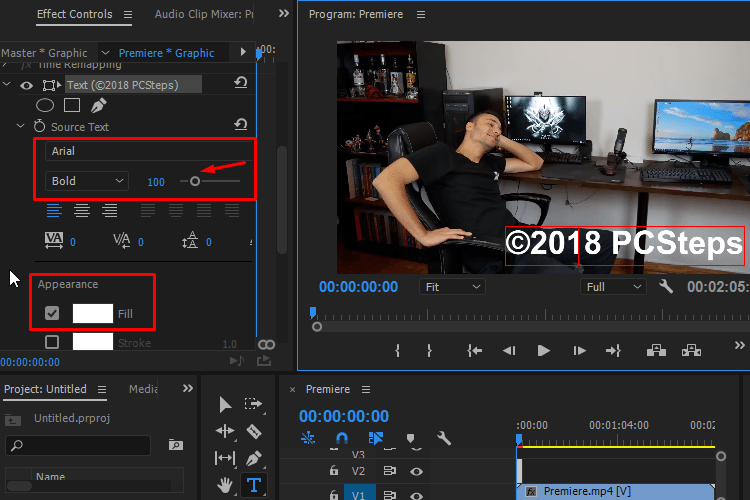This screenshot has height=500, width=750.
Task: Toggle timeline Snap magnet
Action: click(x=342, y=438)
